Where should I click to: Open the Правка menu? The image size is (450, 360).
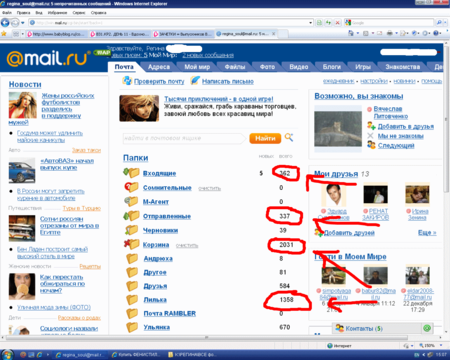23,13
